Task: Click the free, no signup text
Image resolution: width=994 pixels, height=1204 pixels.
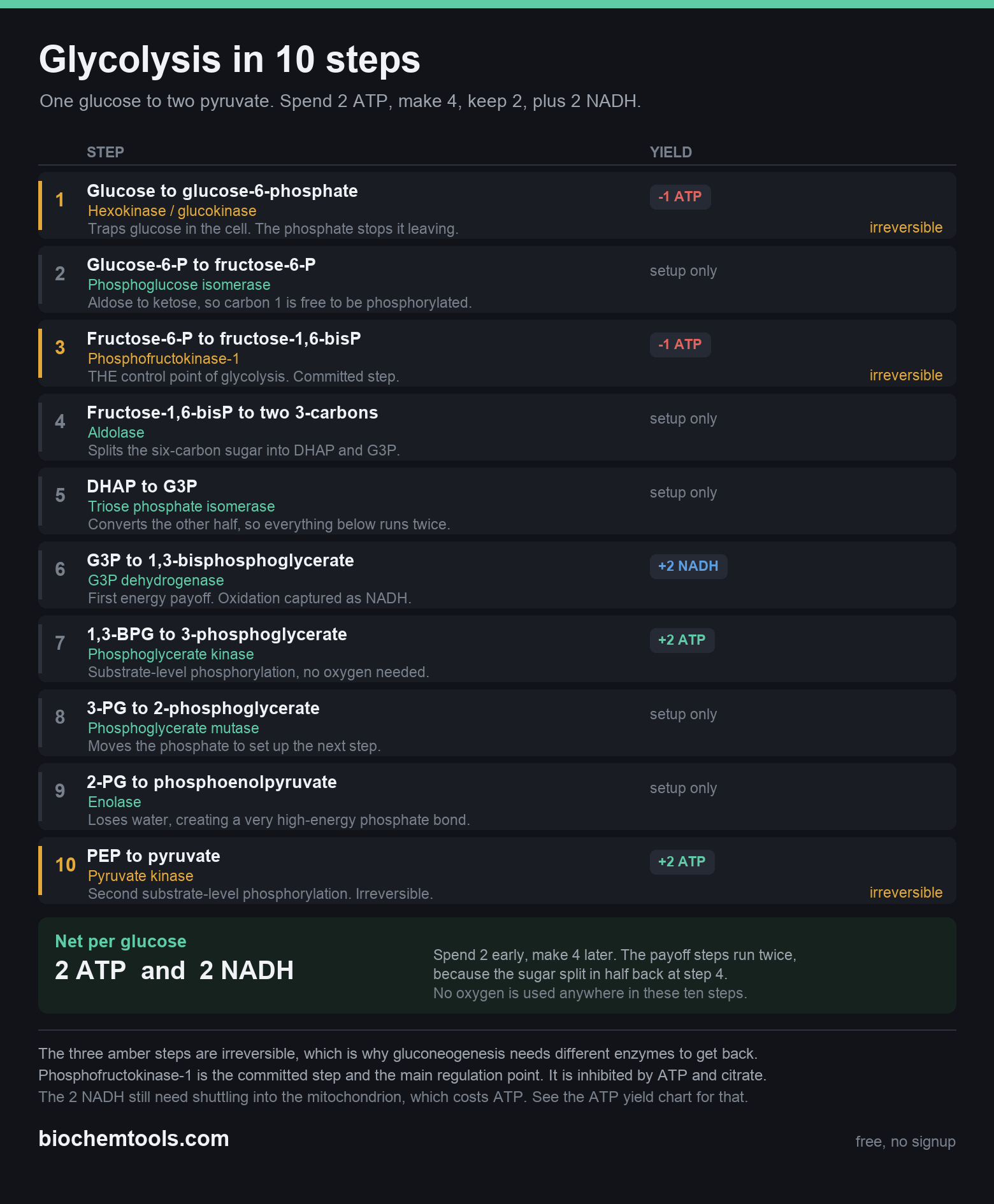Action: tap(905, 1142)
